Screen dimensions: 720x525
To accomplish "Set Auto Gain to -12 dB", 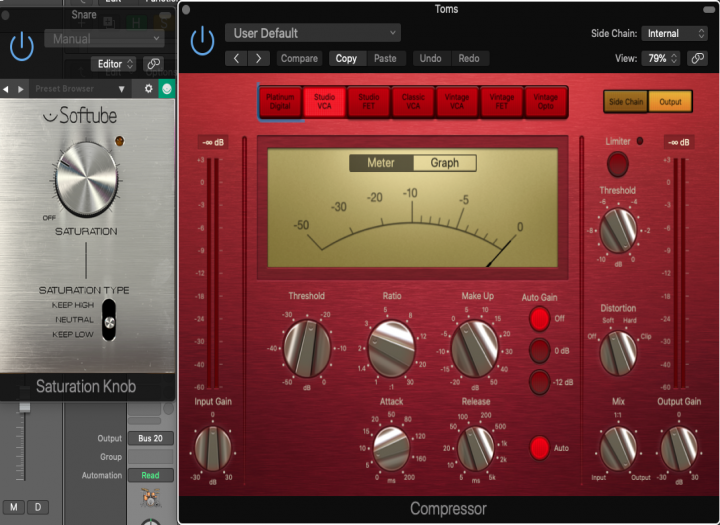I will [539, 382].
